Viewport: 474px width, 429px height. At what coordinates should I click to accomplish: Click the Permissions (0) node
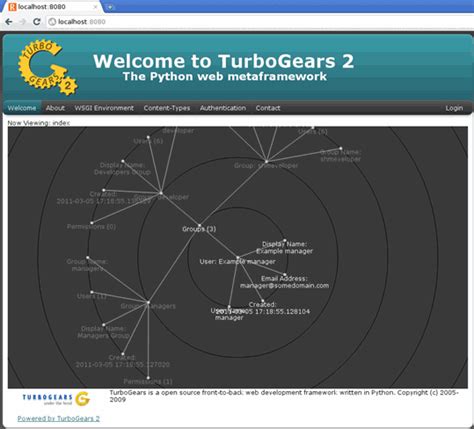[x=91, y=227]
